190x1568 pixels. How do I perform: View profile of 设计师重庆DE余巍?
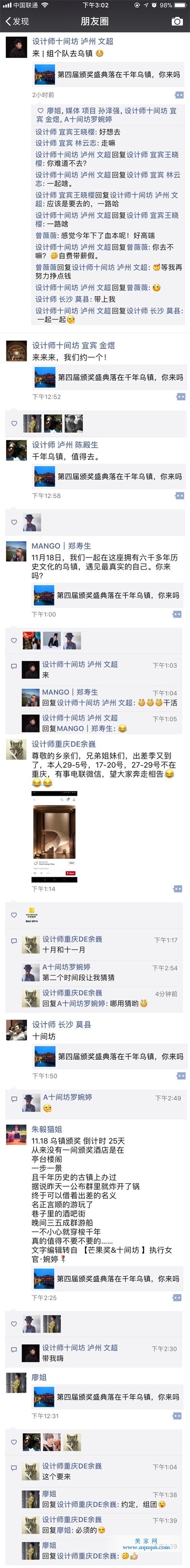click(x=63, y=744)
